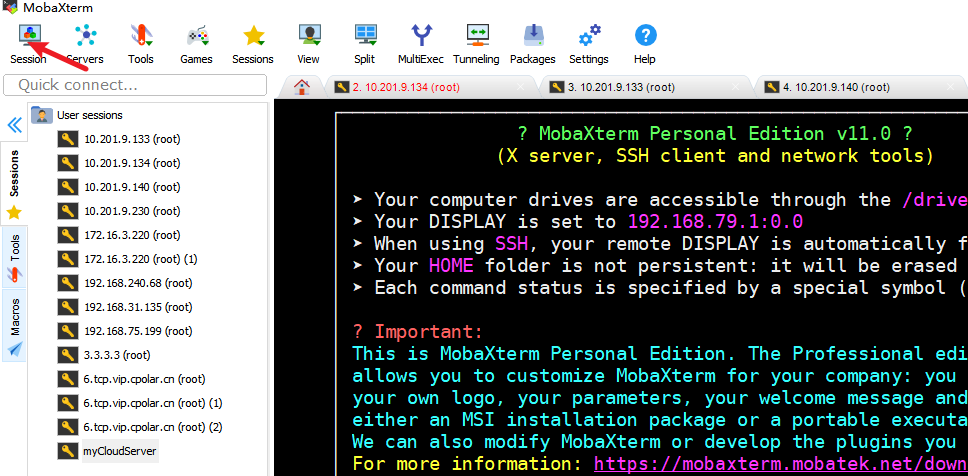Screen dimensions: 968x476
Task: Select the User sessions tree root
Action: 90,115
